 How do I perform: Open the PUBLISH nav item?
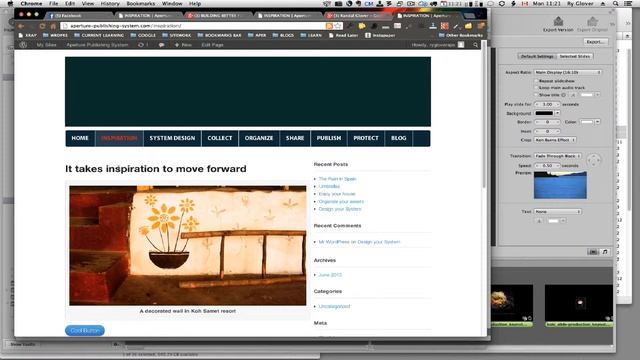point(329,138)
